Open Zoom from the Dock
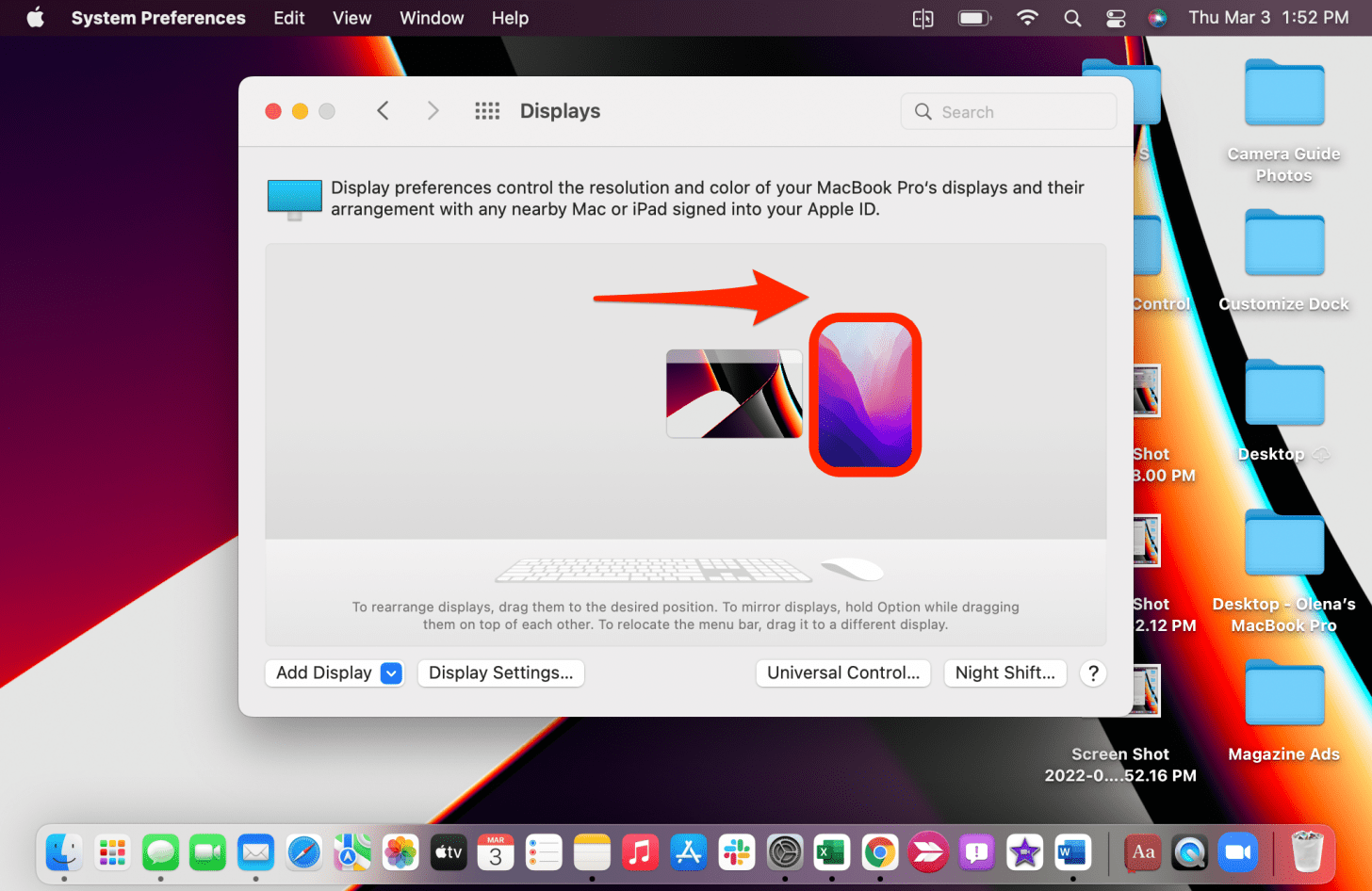Viewport: 1372px width, 891px height. 1237,853
